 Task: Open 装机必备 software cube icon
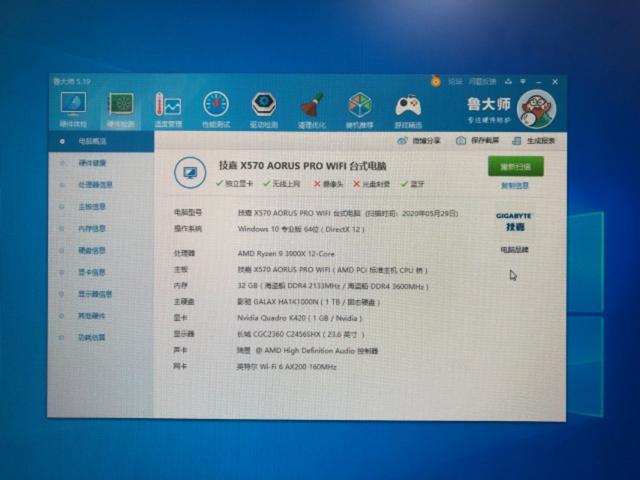point(360,107)
